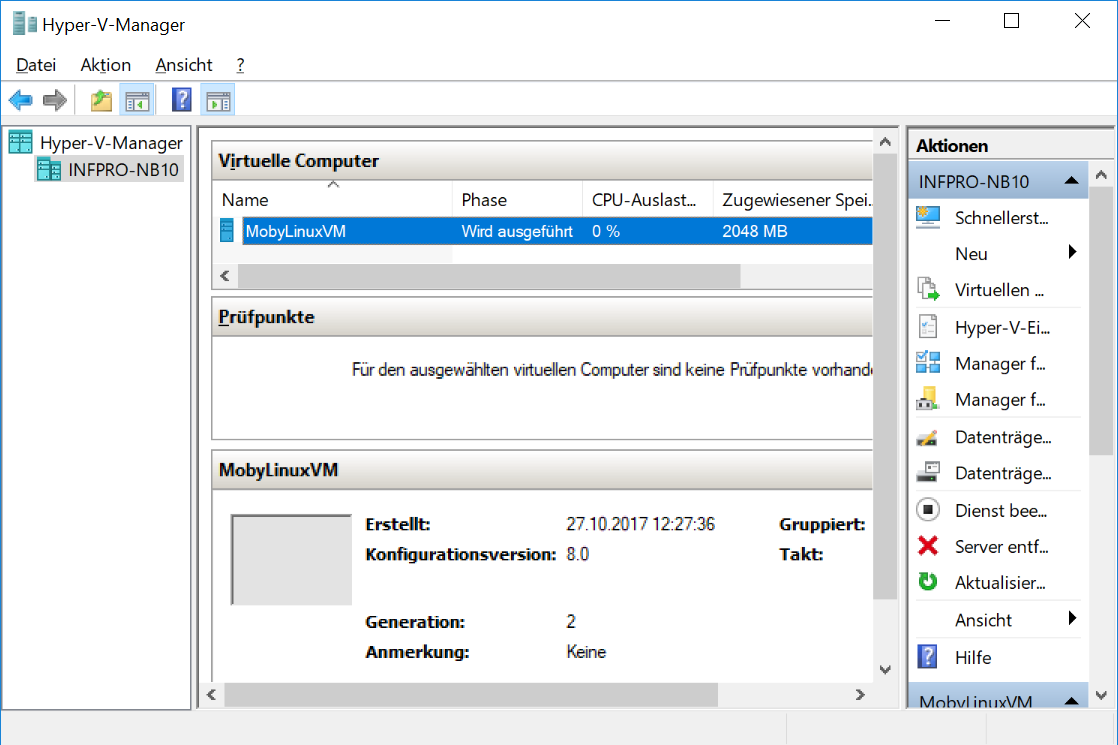
Task: Click the Prüfpunkte section header
Action: [543, 317]
